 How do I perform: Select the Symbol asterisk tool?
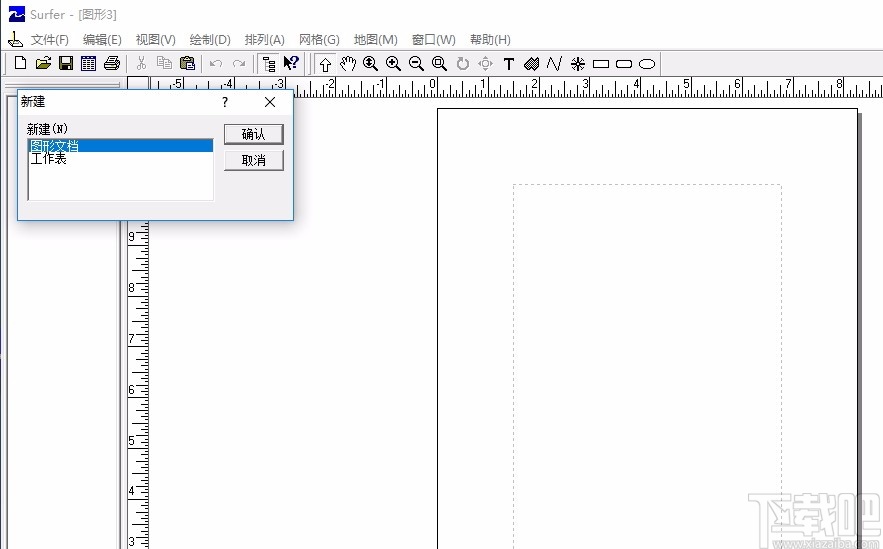578,64
